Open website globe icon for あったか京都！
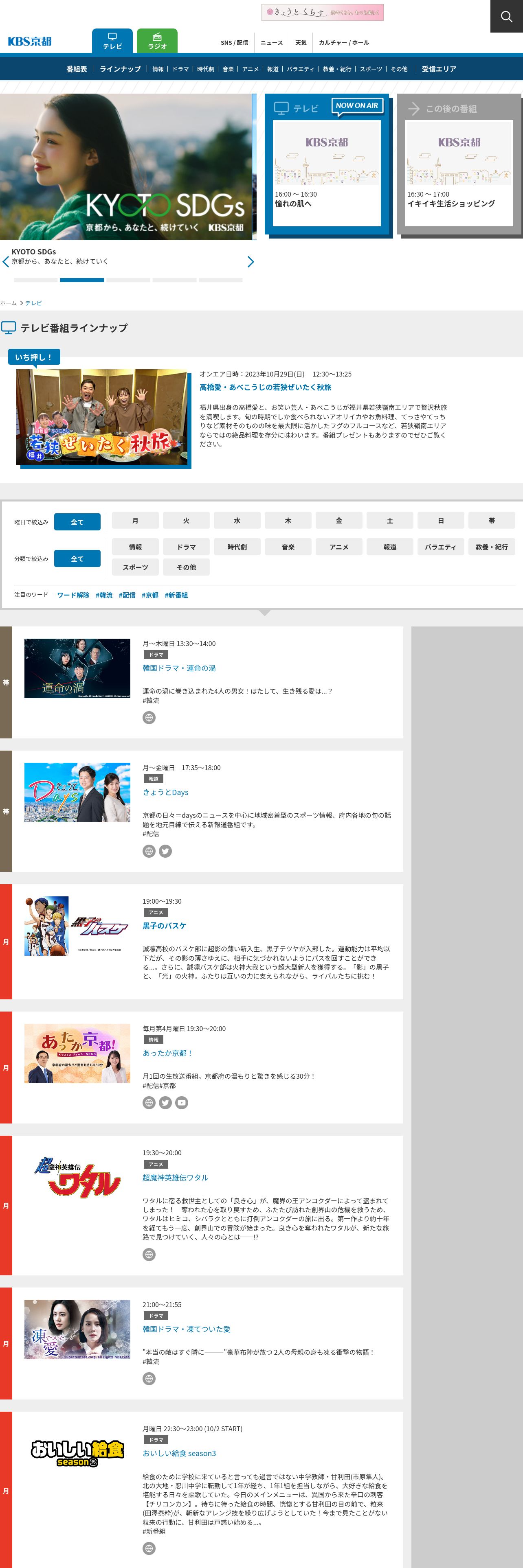 click(149, 1103)
